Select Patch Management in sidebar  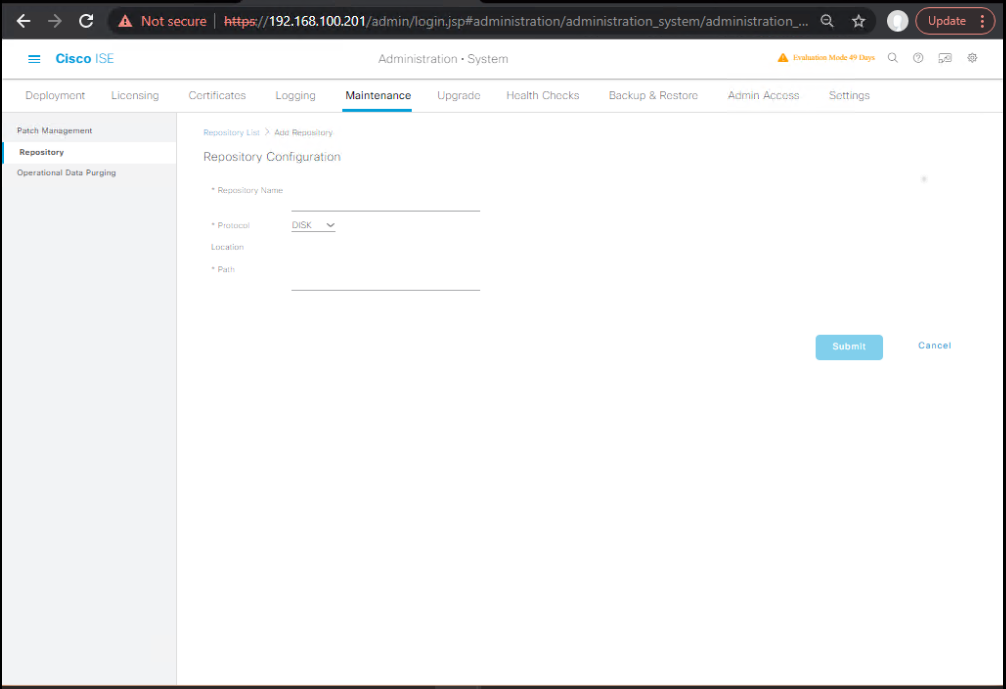(89, 131)
